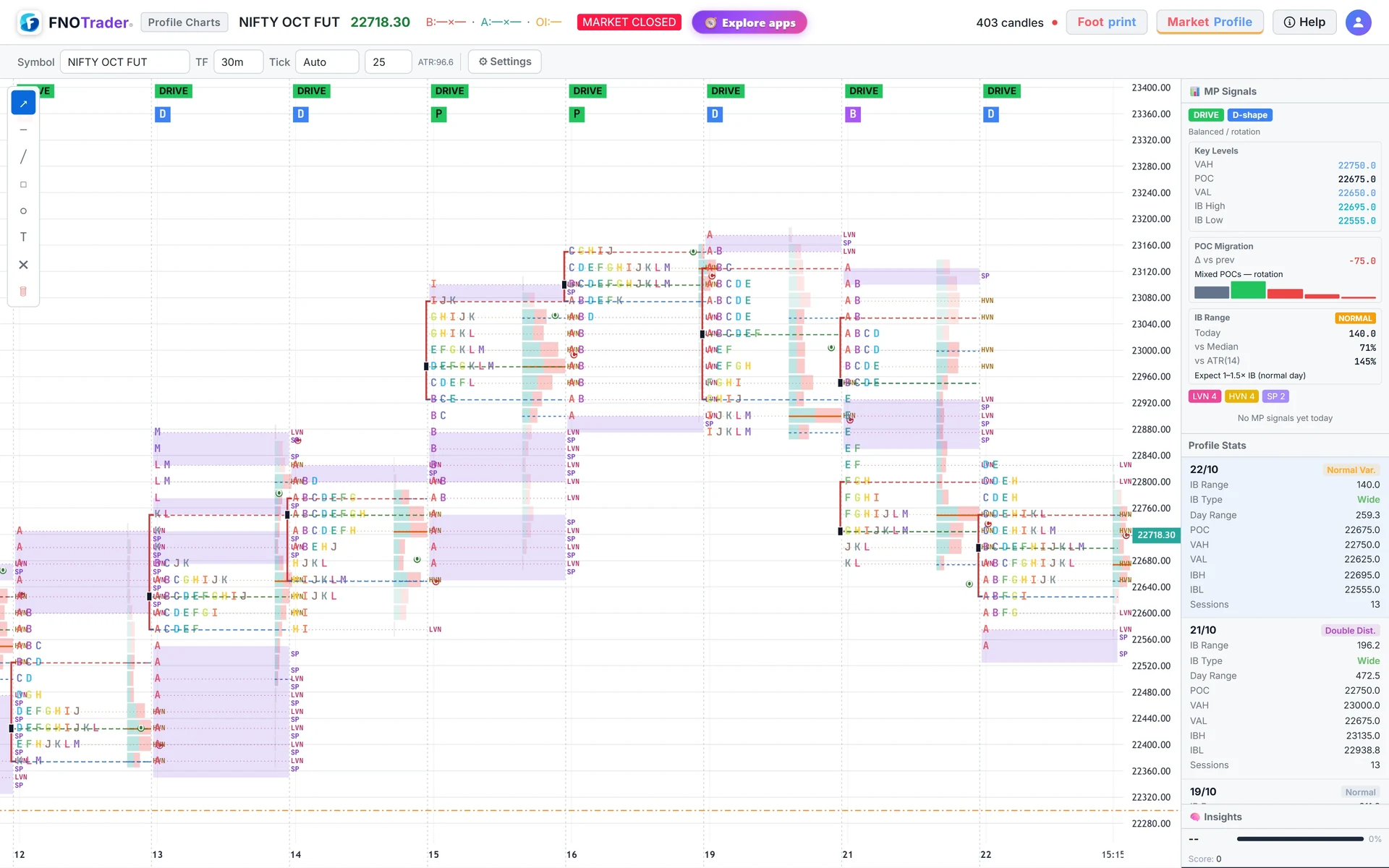
Task: Click the X clear drawing tool
Action: pyautogui.click(x=23, y=265)
